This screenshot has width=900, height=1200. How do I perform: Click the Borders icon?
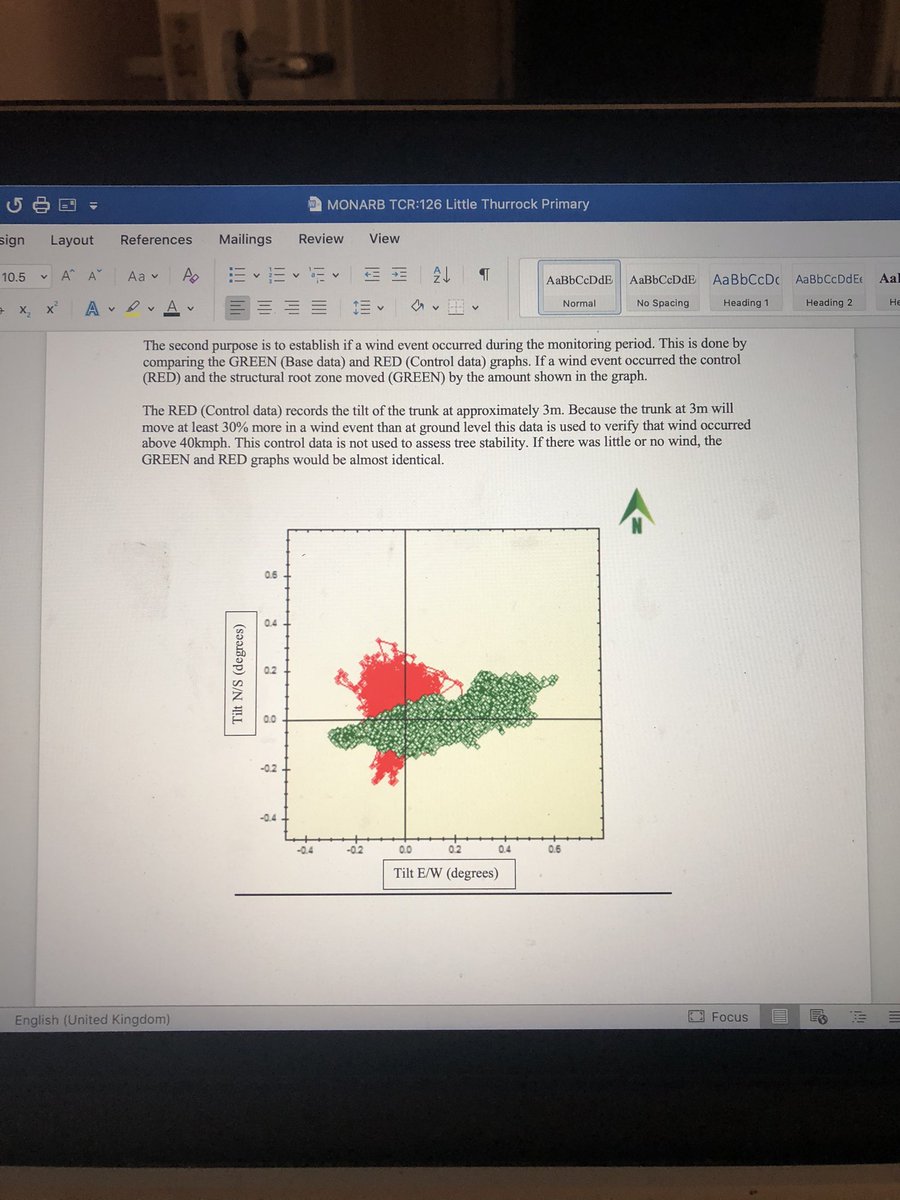point(456,306)
